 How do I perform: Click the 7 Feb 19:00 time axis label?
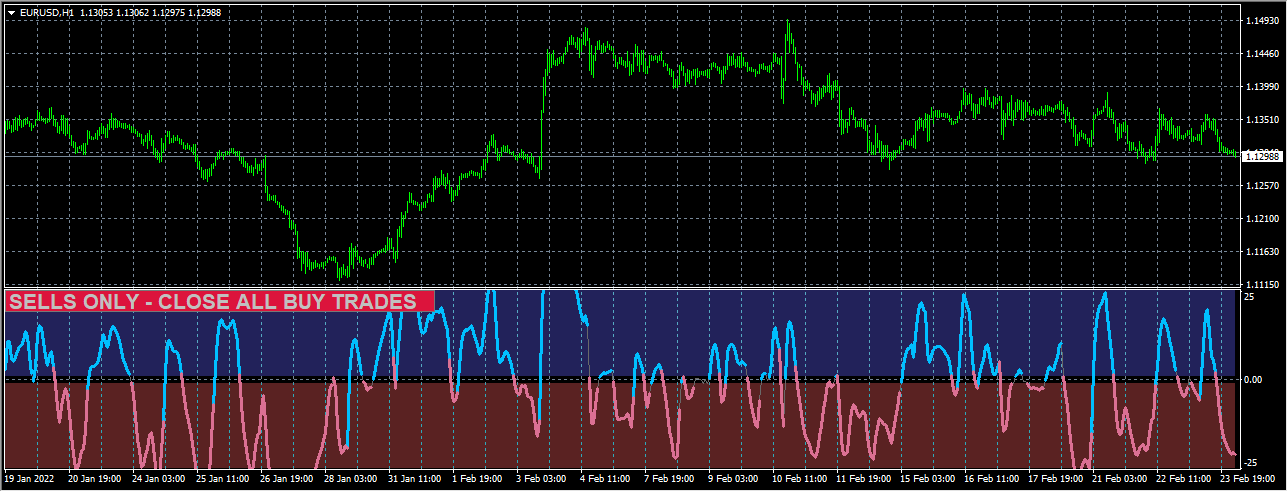click(670, 478)
